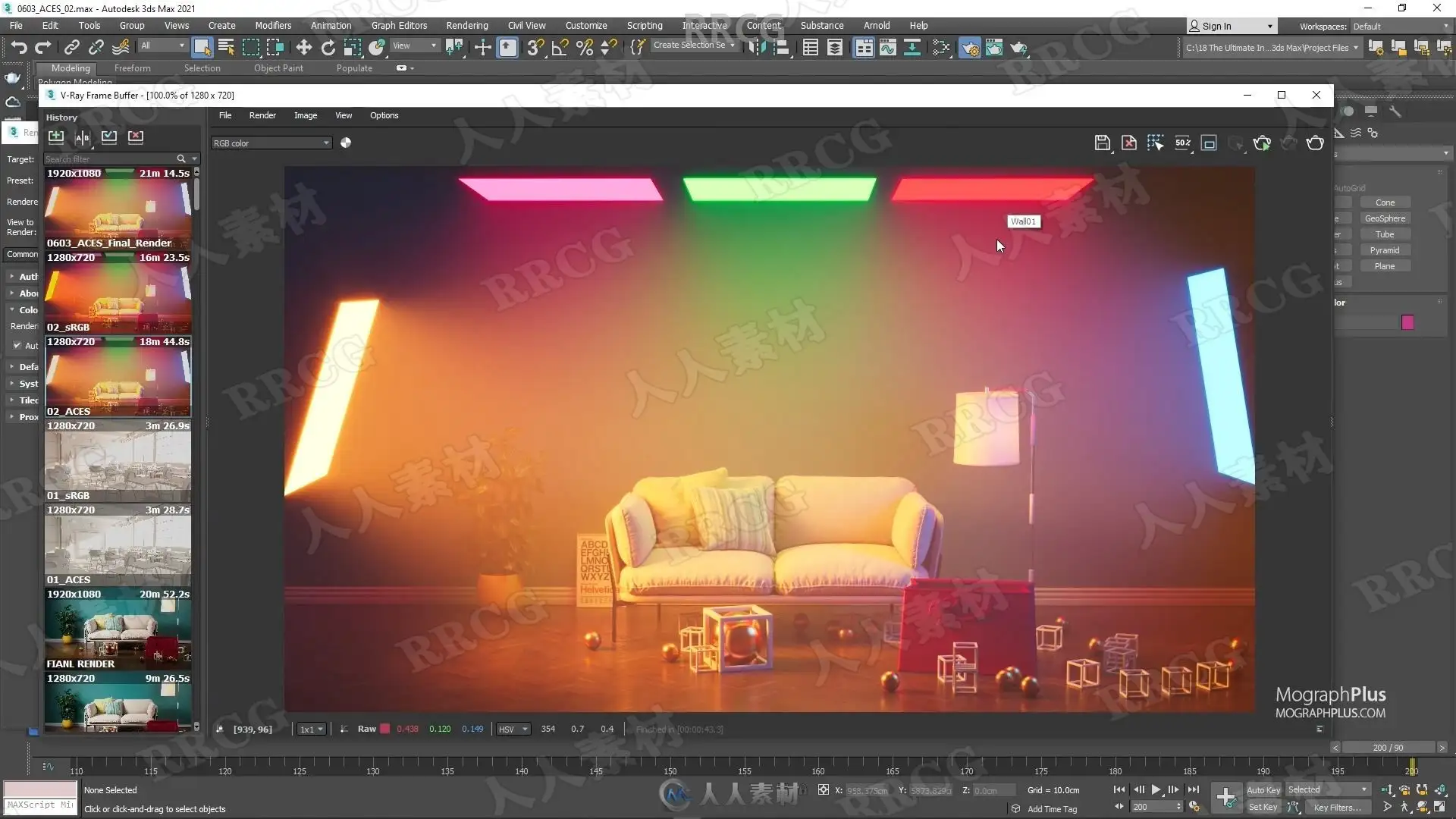Image resolution: width=1456 pixels, height=819 pixels.
Task: Open the Rendering menu
Action: point(466,26)
